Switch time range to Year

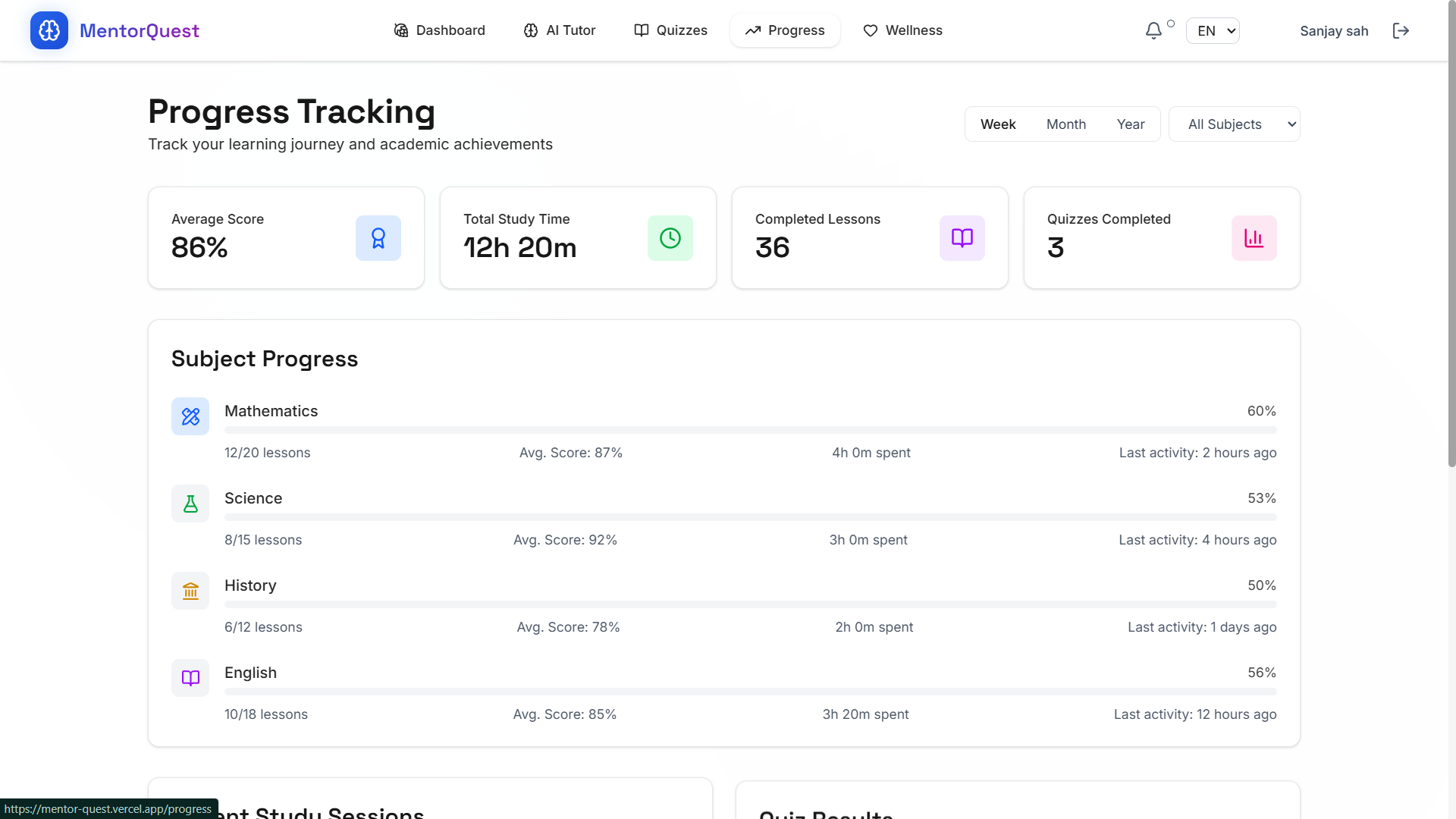1130,124
